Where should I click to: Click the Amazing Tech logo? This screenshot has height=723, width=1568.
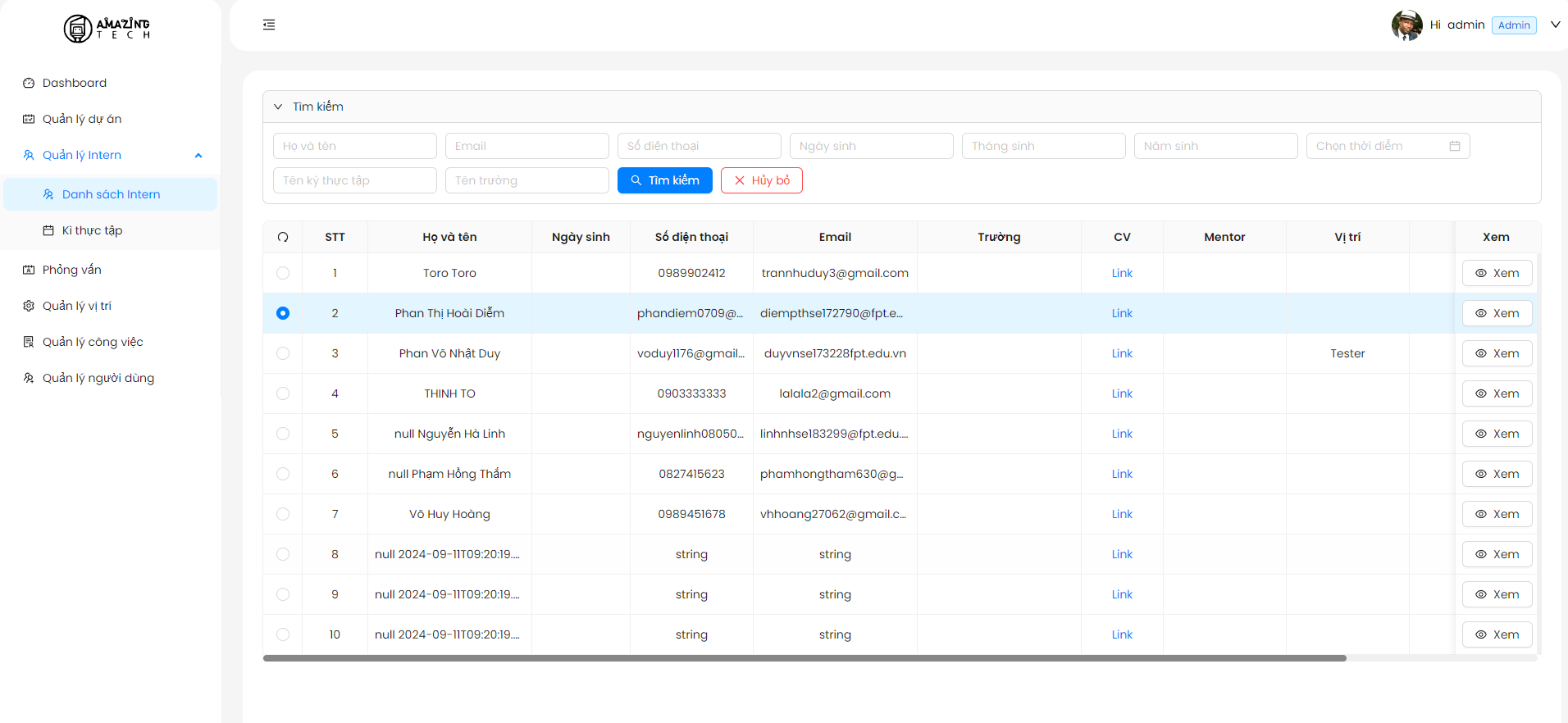(x=107, y=29)
